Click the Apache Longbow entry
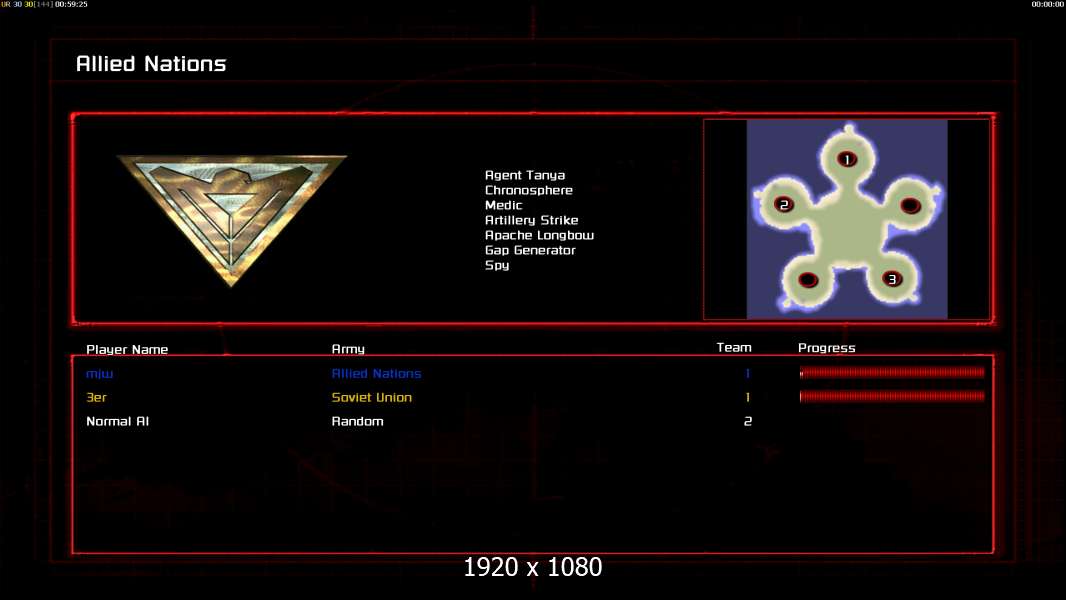This screenshot has width=1066, height=600. click(x=539, y=235)
